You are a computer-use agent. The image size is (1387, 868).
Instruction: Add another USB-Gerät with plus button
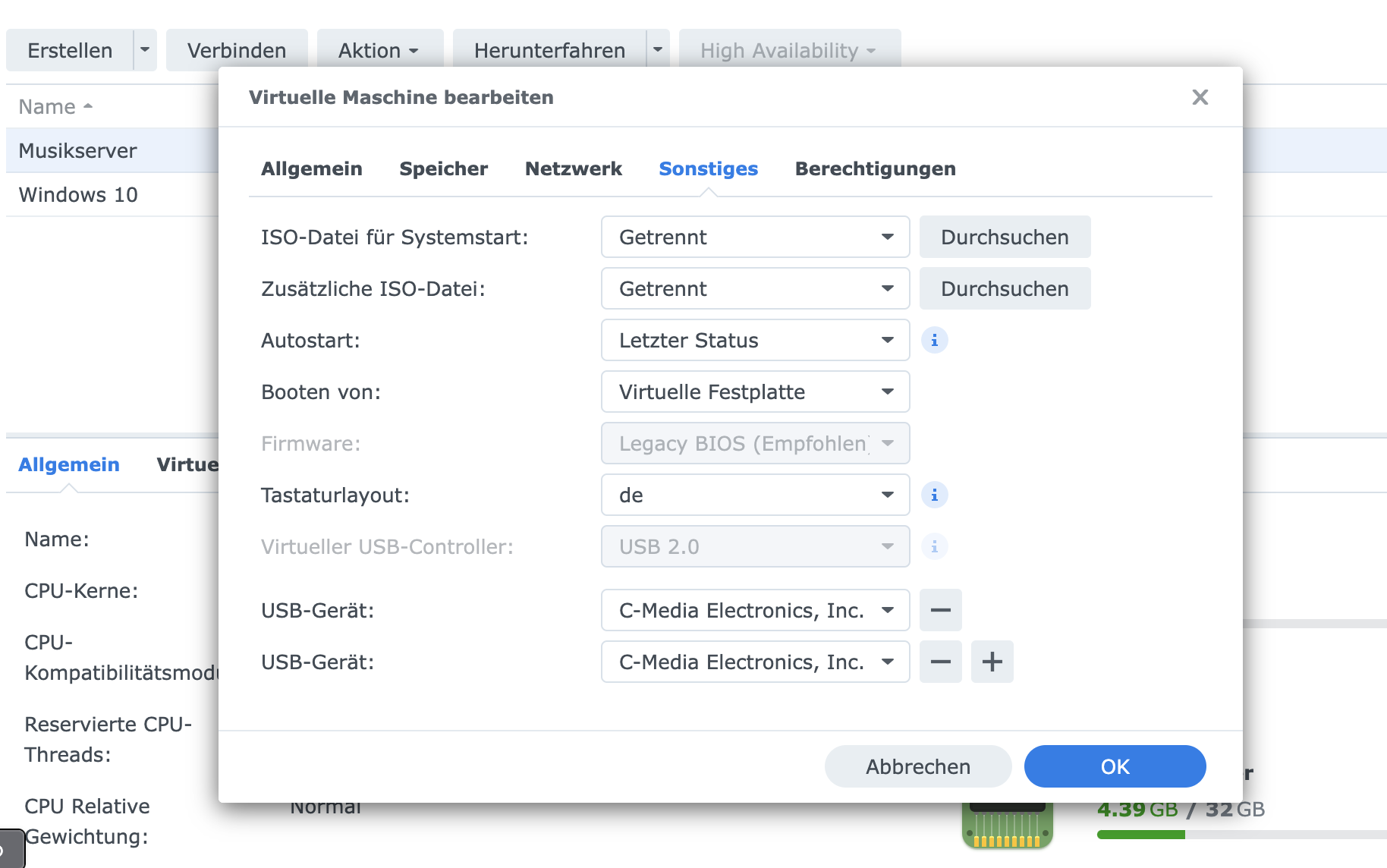992,662
